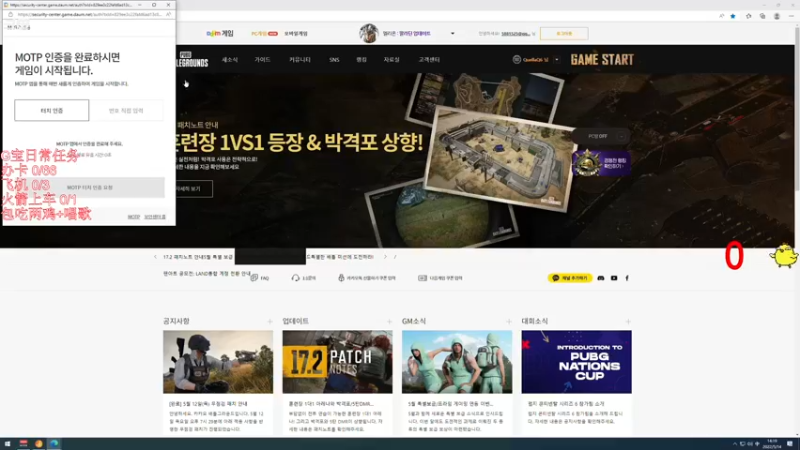
Task: Click the yellow KakaoTalk 채널 추가하기 button
Action: click(x=570, y=278)
